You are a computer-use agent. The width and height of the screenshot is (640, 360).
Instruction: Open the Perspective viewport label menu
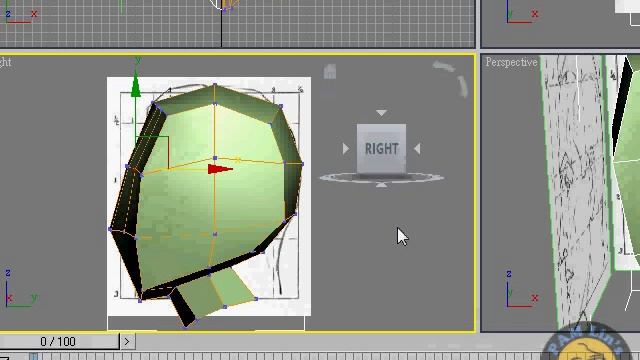coord(511,62)
